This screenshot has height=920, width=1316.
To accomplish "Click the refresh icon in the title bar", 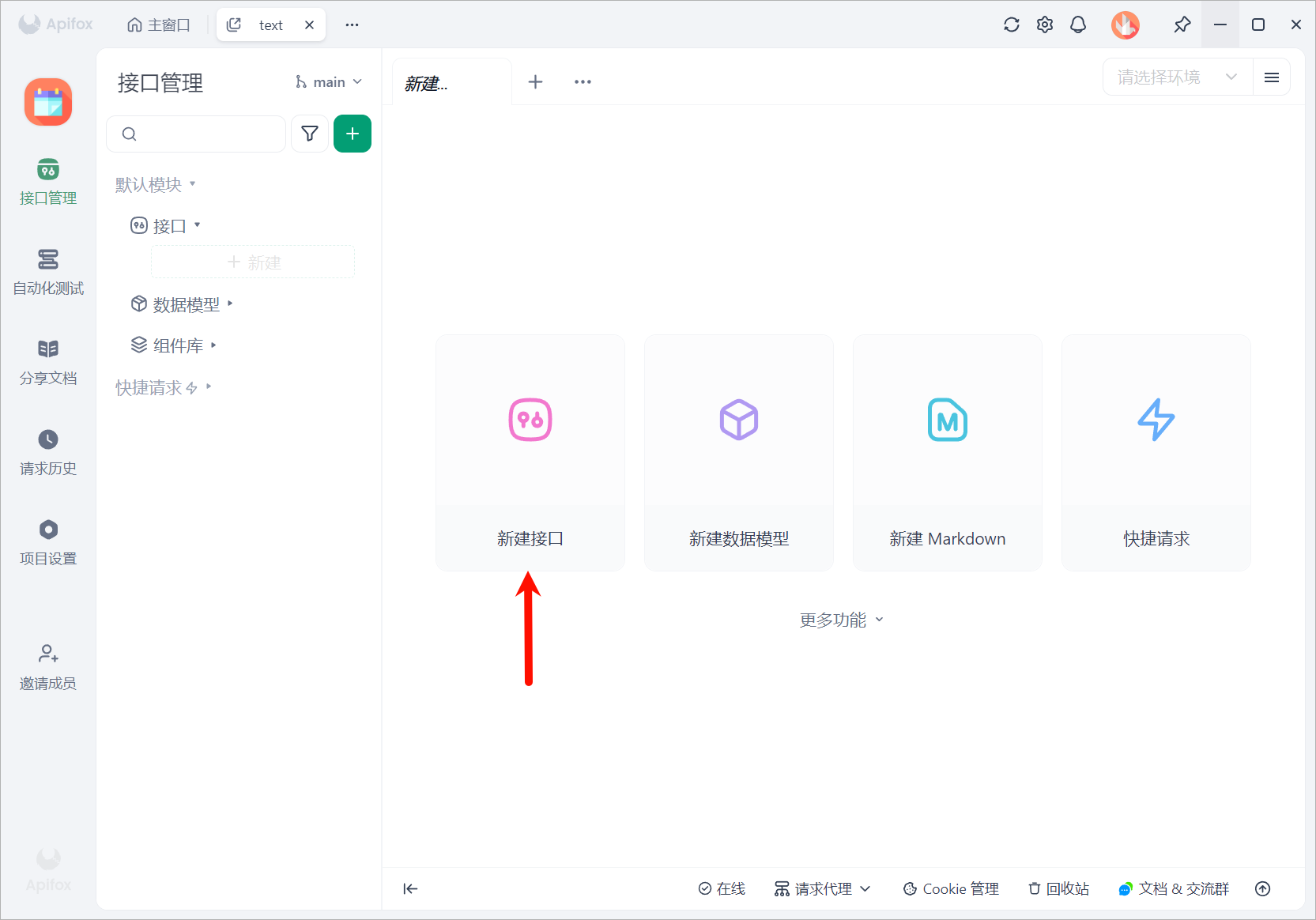I will click(x=1011, y=25).
